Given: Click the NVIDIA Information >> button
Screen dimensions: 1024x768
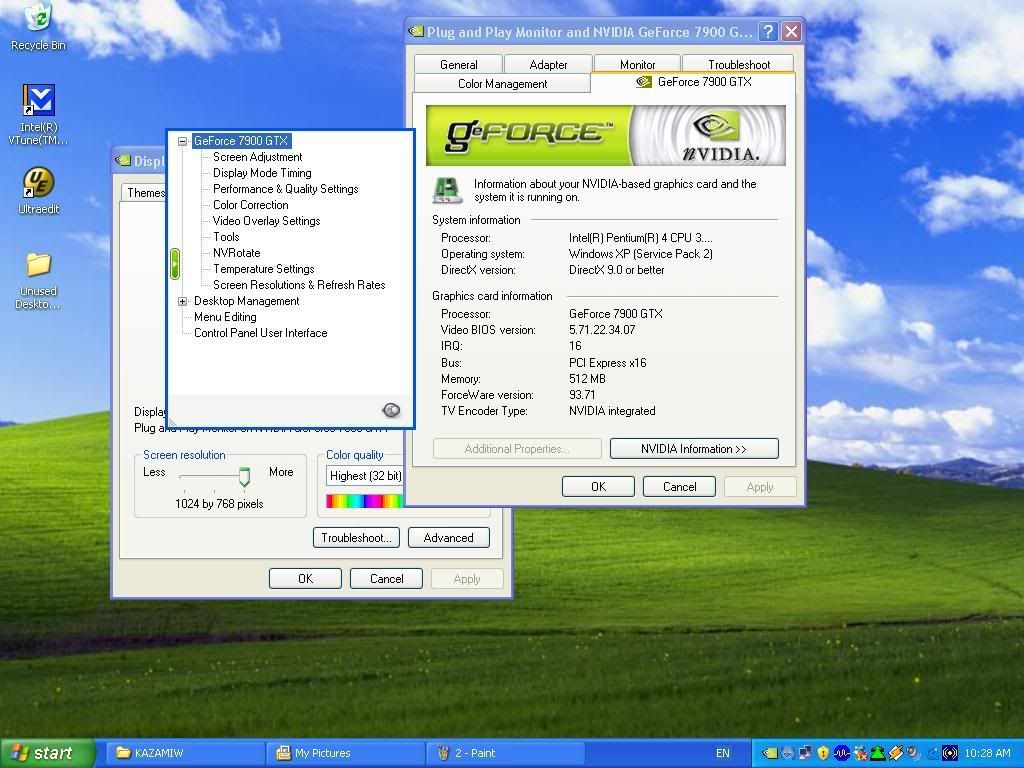Looking at the screenshot, I should (x=693, y=449).
